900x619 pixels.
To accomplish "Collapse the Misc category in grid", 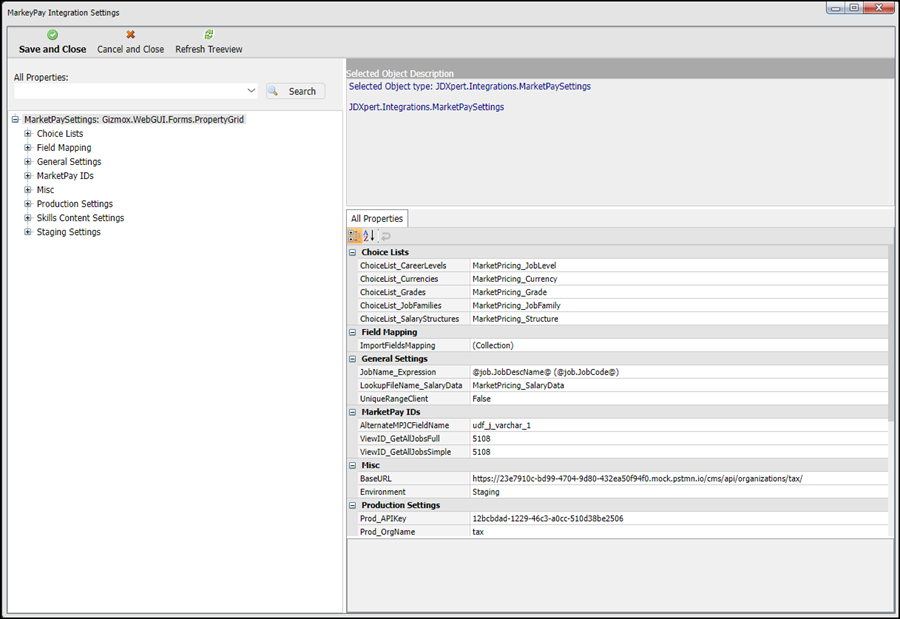I will coord(352,465).
